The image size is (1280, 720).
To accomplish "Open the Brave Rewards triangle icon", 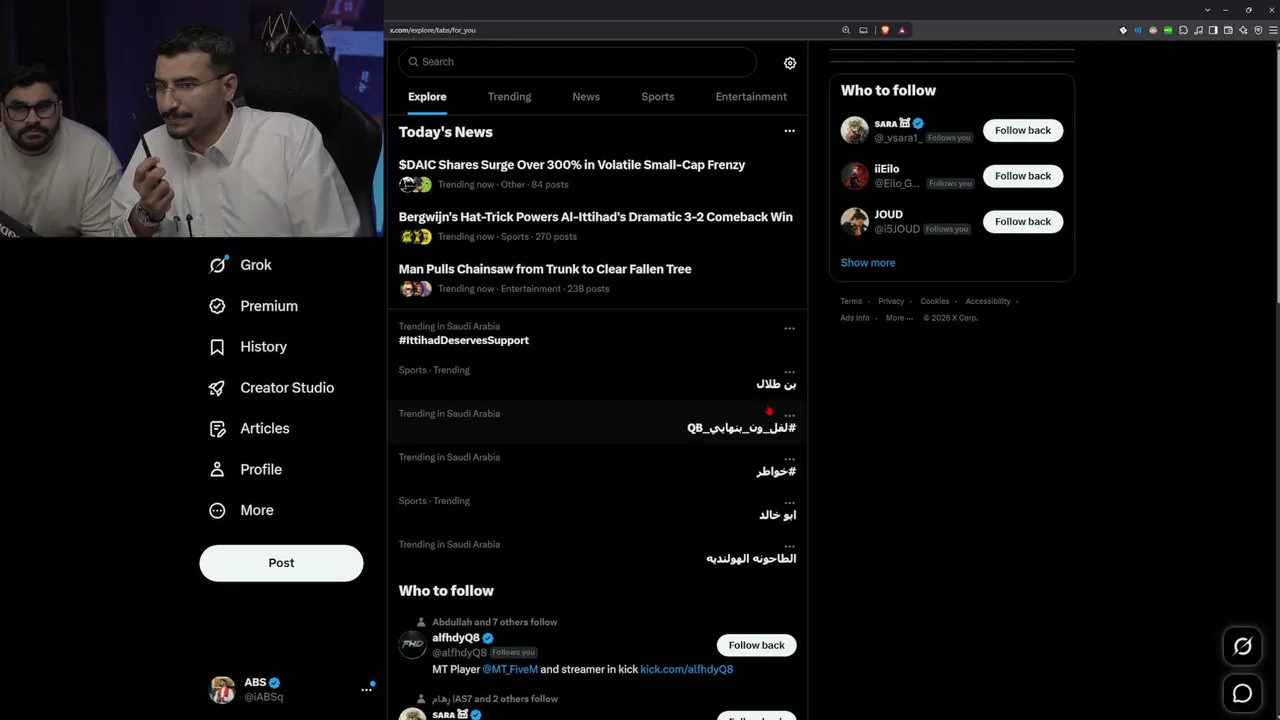I will (902, 30).
